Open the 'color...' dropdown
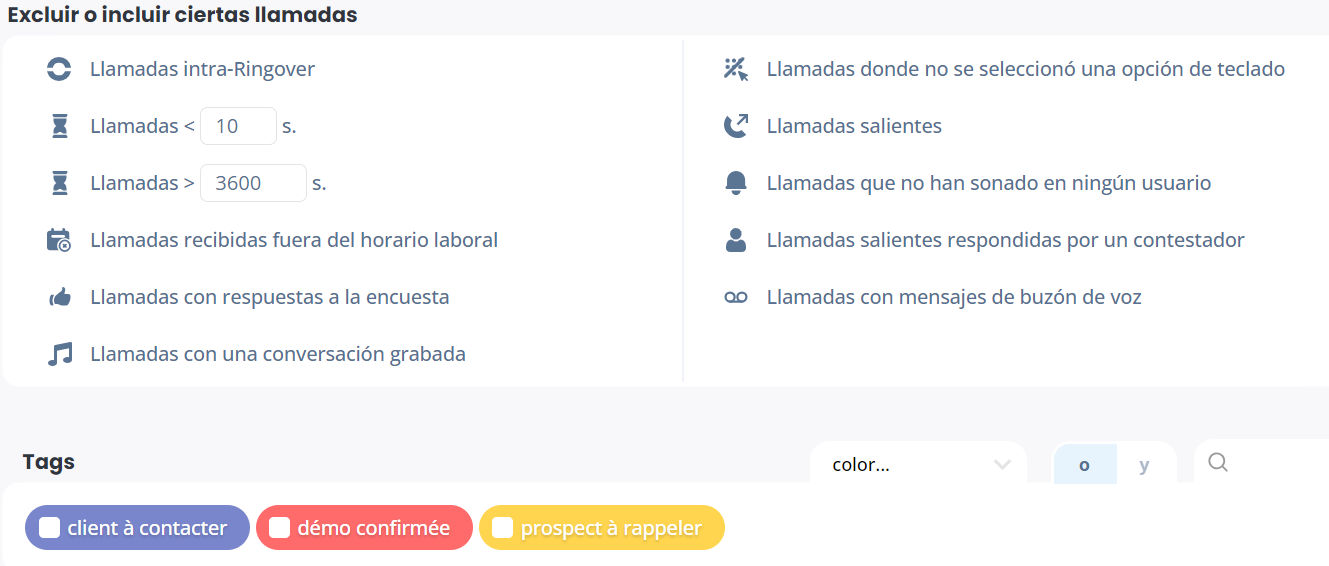1329x566 pixels. 918,464
